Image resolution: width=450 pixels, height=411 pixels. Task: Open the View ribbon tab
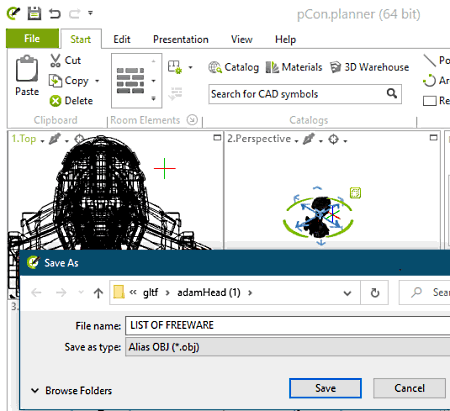pos(242,39)
